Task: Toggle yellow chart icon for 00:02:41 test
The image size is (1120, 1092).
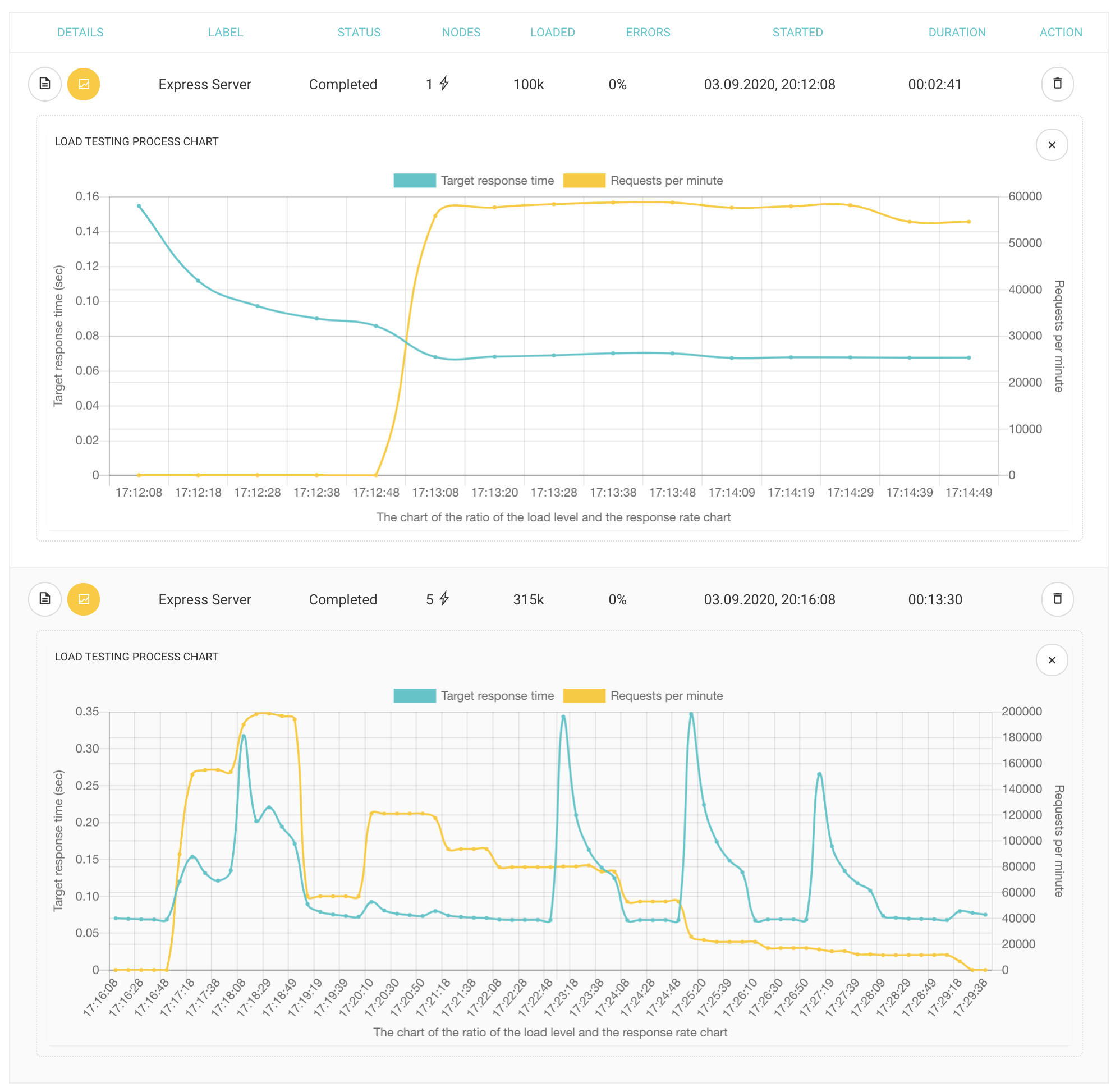Action: pos(84,84)
